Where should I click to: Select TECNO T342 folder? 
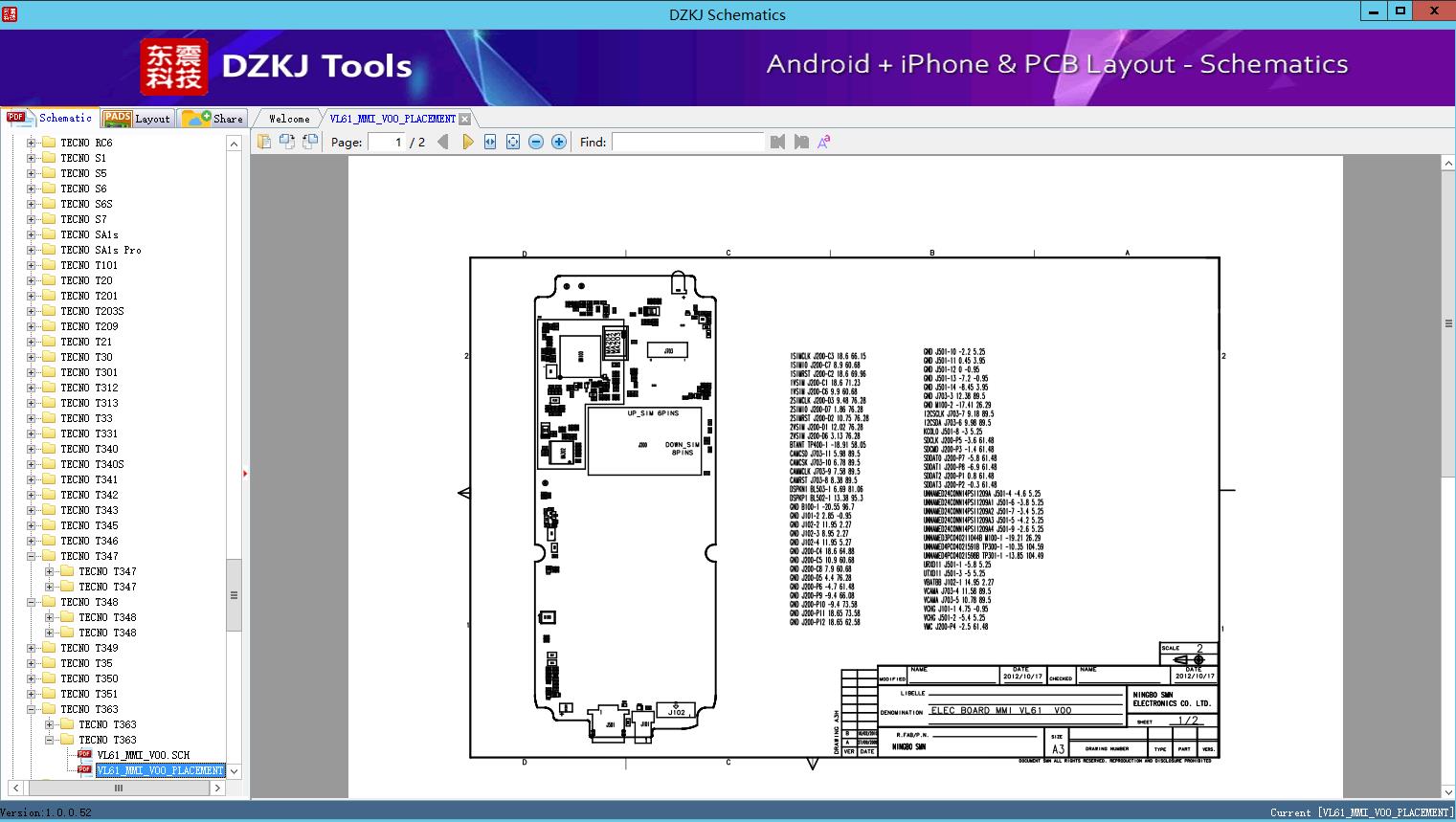point(89,495)
